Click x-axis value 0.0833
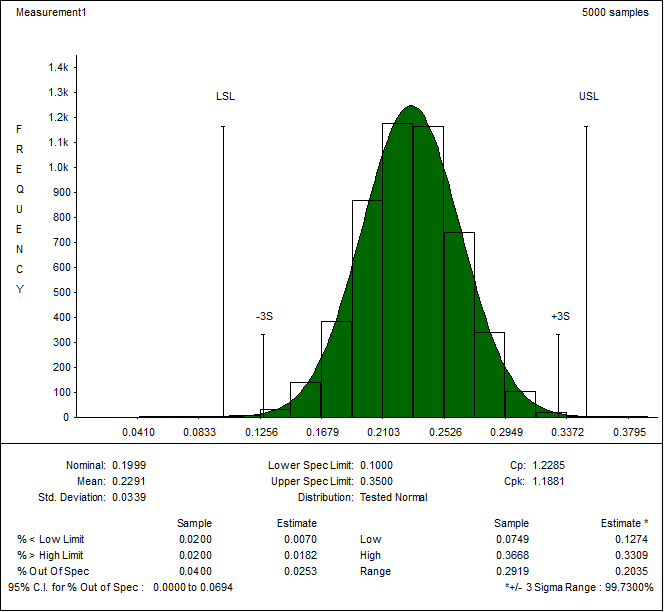 click(199, 432)
